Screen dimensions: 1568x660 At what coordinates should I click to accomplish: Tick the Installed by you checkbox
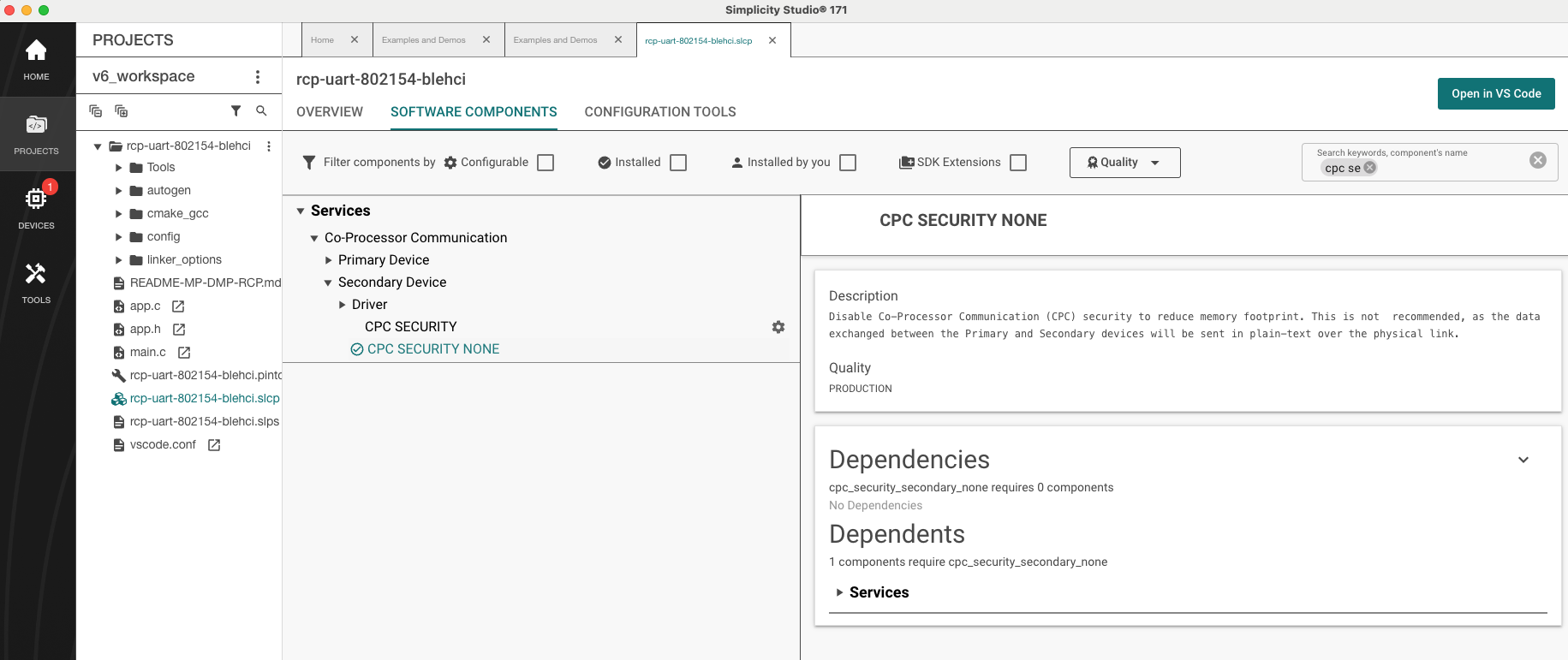tap(848, 163)
